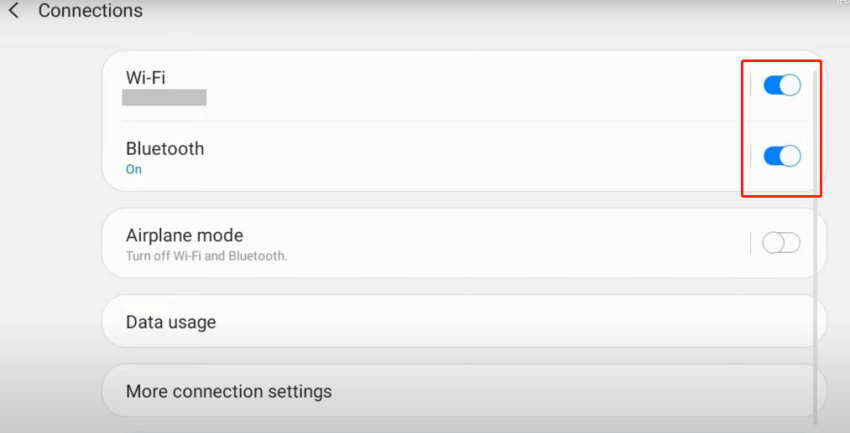Select the Airplane mode label
Screen dimensions: 850x433
pyautogui.click(x=184, y=236)
